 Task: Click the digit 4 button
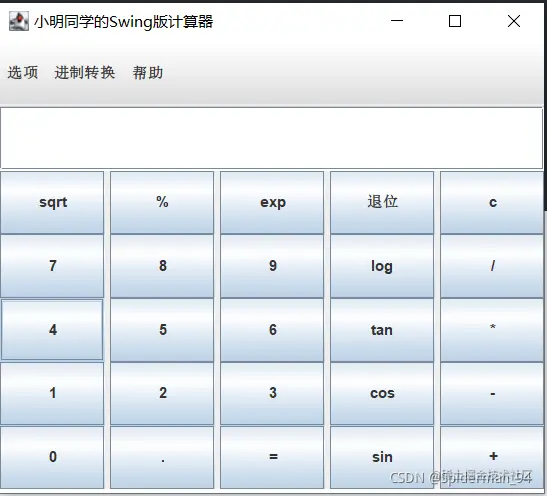point(52,330)
